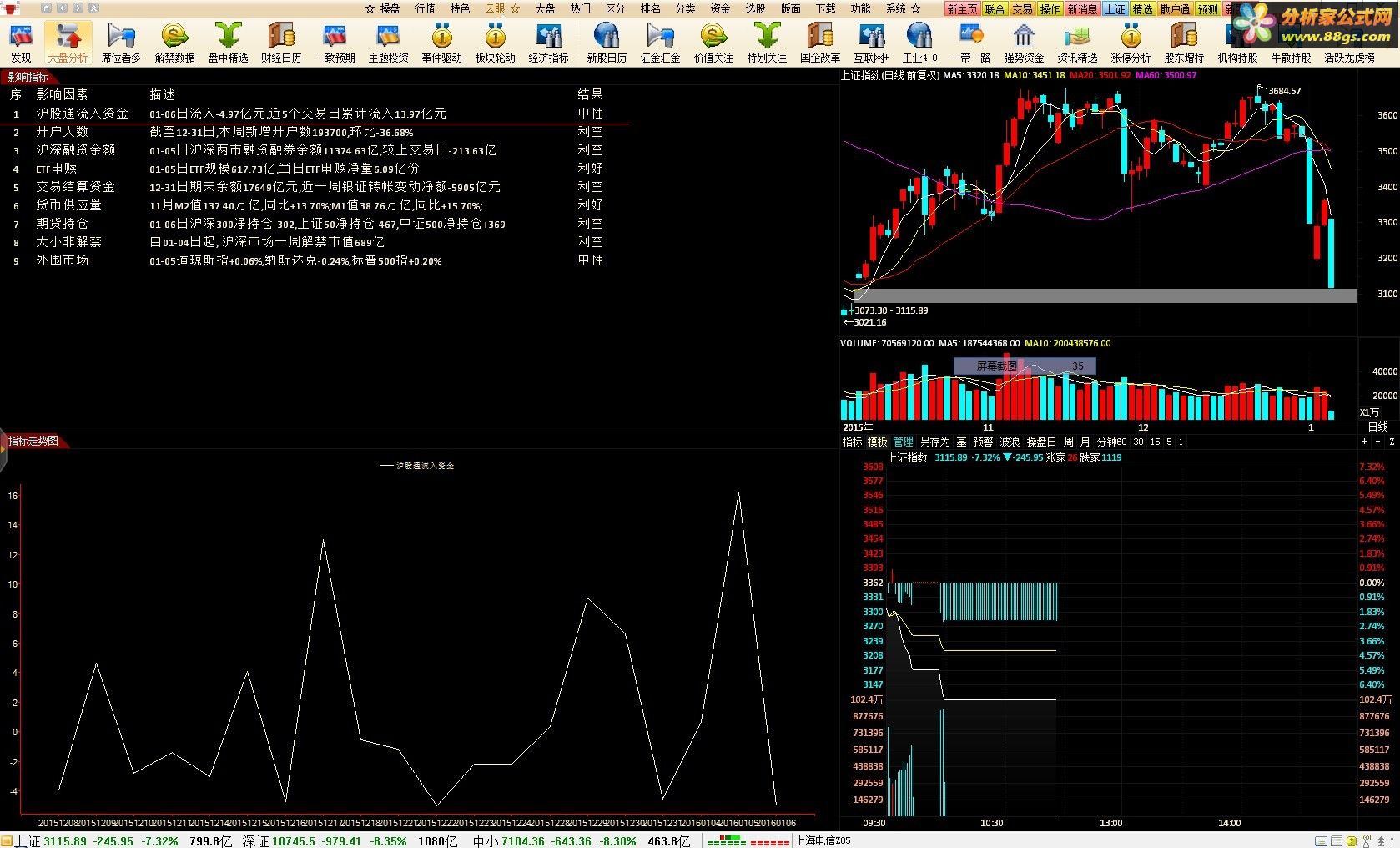
Task: Click the 指标 button under chart
Action: pyautogui.click(x=852, y=442)
